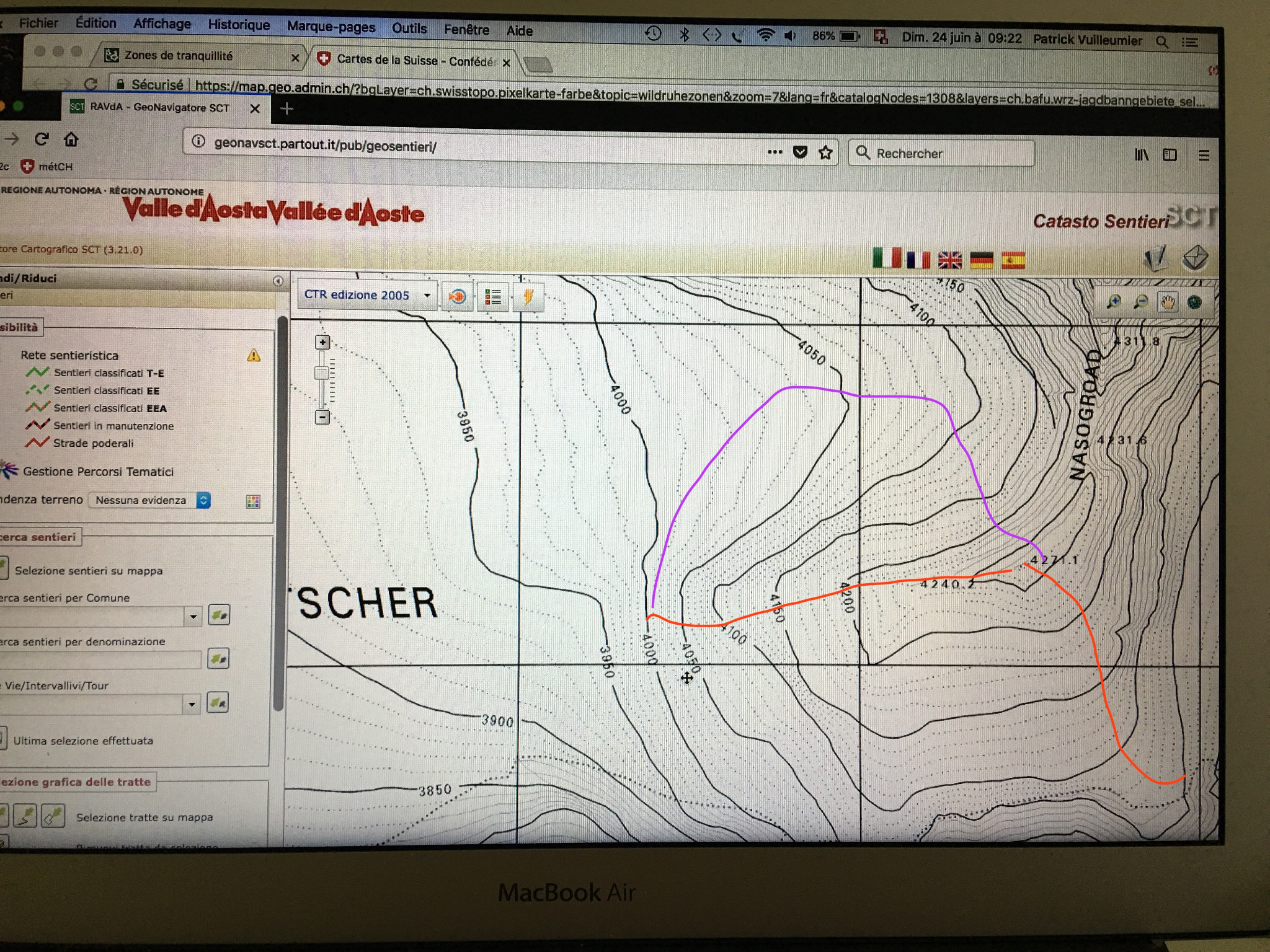
Task: Open the Historique menu
Action: coord(239,25)
